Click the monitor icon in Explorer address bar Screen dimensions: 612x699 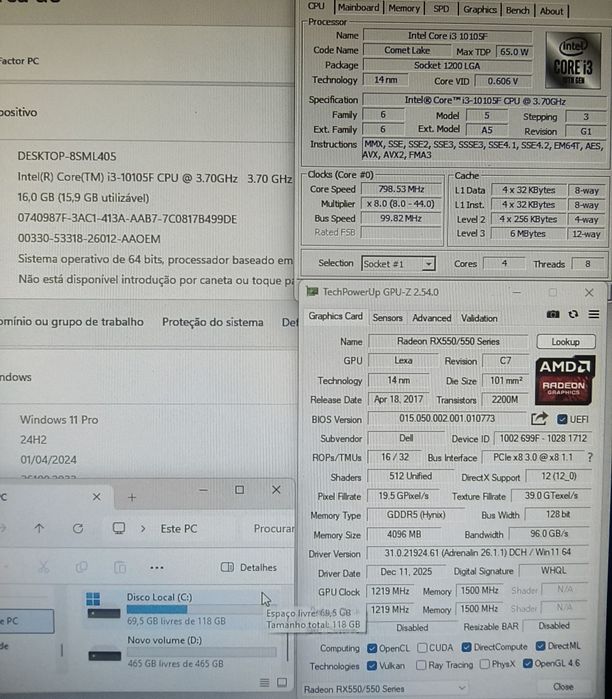(x=119, y=529)
